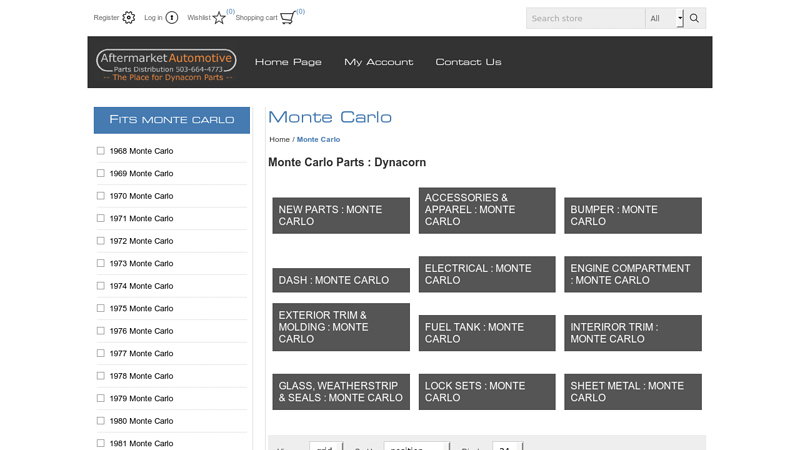Check the 1981 Monte Carlo box
The height and width of the screenshot is (450, 800).
[x=101, y=443]
